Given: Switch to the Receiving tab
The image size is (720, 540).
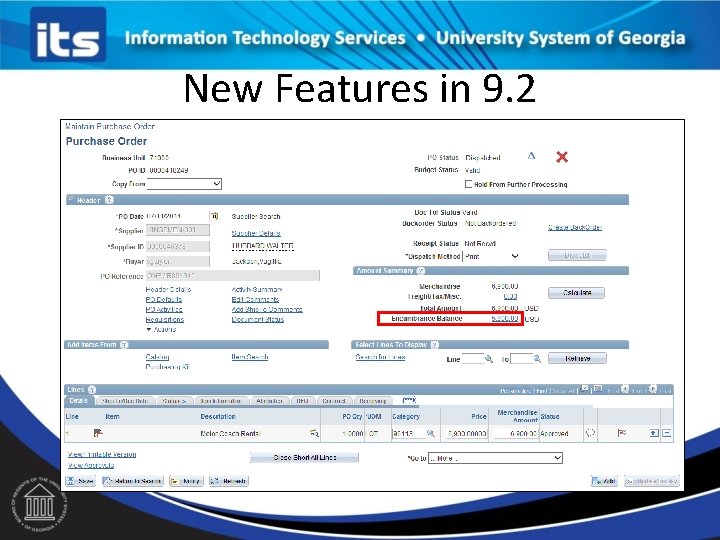Looking at the screenshot, I should point(373,401).
